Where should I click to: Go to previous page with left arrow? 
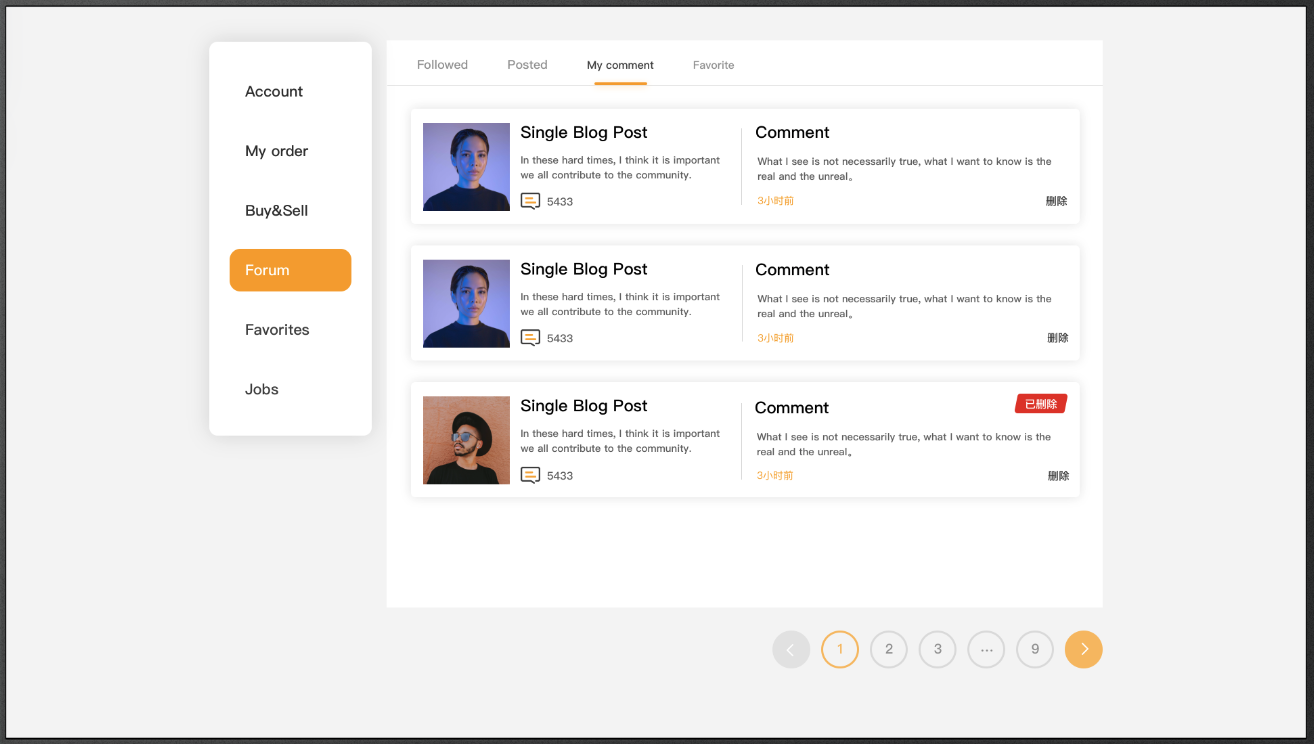click(791, 649)
